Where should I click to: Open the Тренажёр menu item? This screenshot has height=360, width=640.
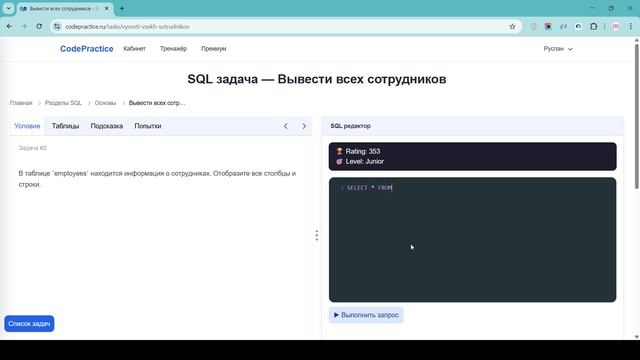tap(173, 49)
